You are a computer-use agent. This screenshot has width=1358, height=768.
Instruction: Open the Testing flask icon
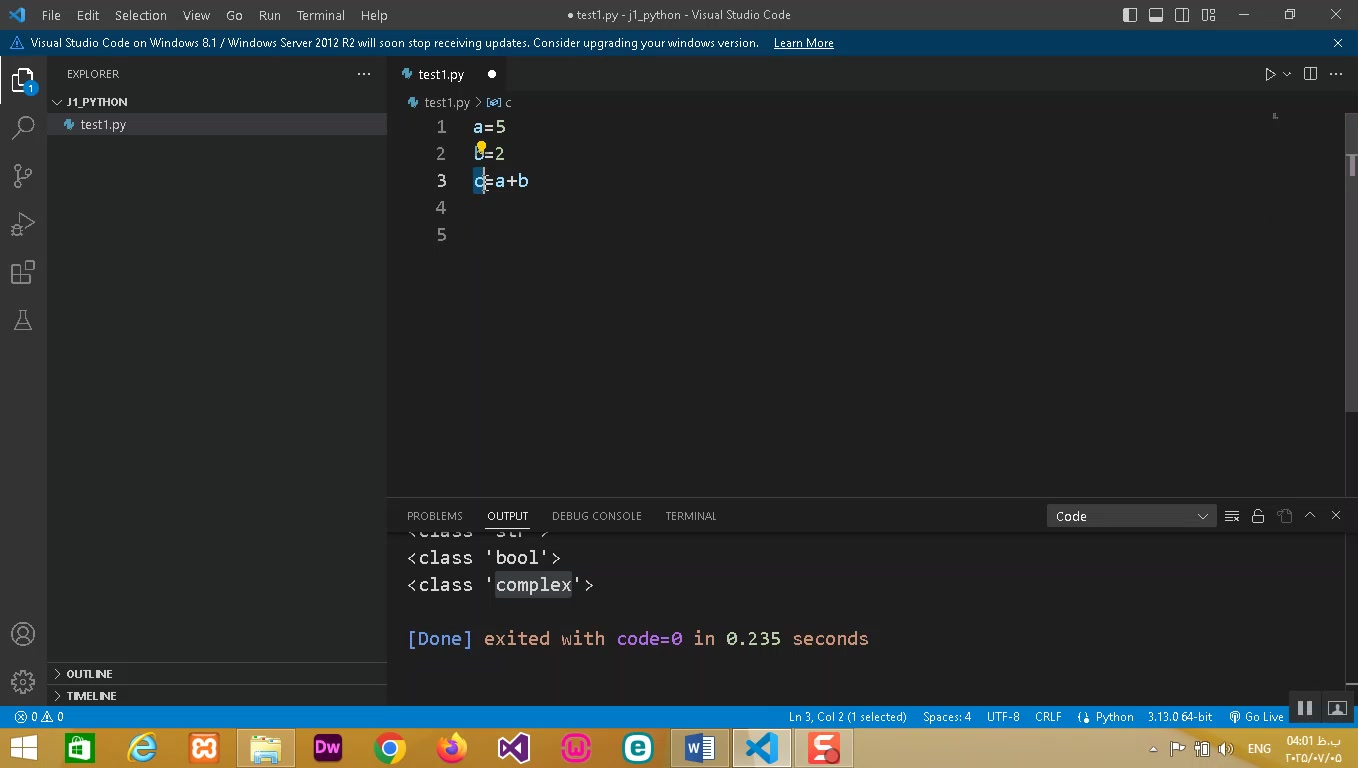click(x=23, y=320)
